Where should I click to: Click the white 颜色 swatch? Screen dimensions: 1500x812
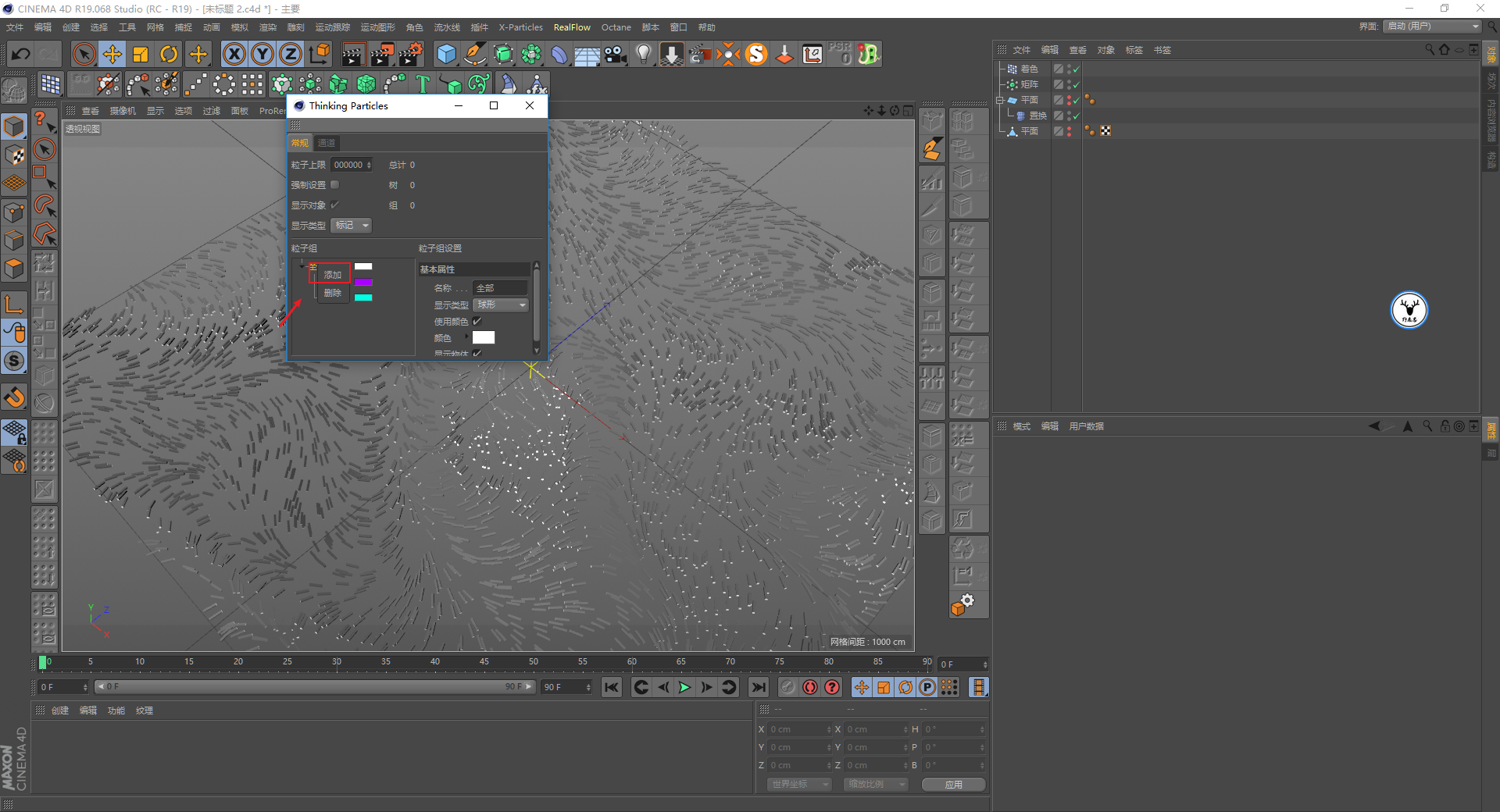(x=484, y=337)
